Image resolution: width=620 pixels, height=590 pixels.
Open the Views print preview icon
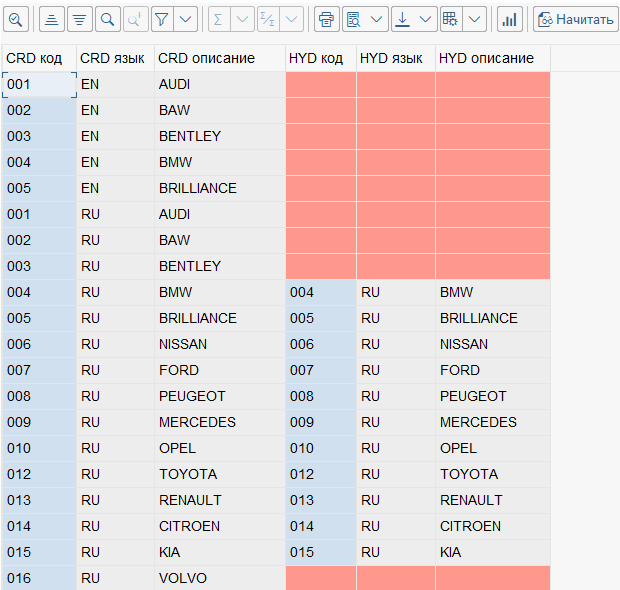point(353,19)
